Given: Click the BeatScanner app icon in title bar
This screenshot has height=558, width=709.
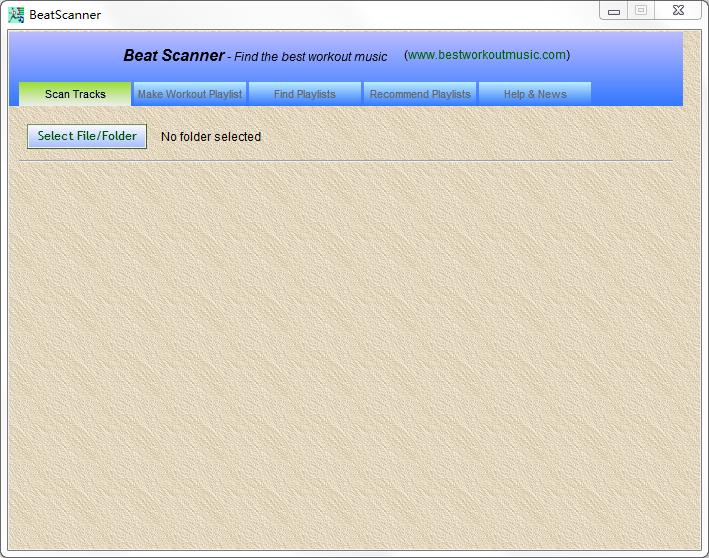Looking at the screenshot, I should coord(16,15).
